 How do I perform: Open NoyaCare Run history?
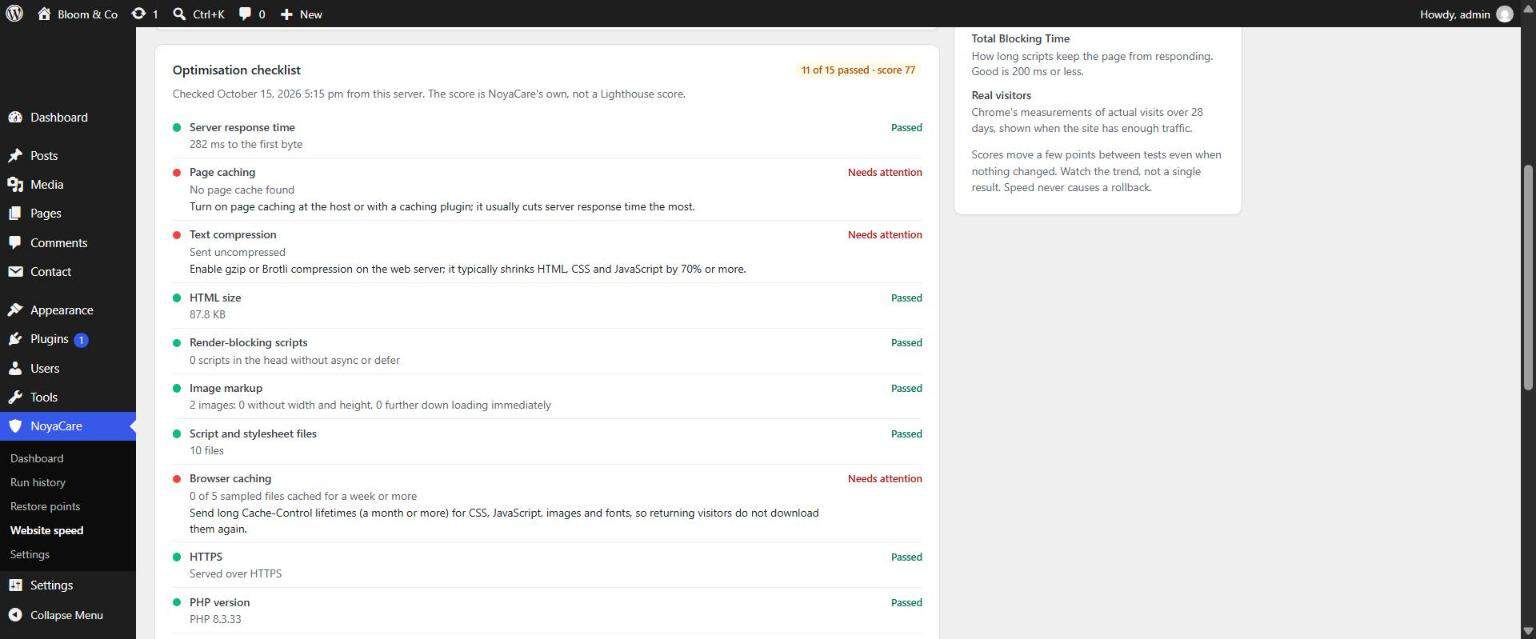[38, 482]
